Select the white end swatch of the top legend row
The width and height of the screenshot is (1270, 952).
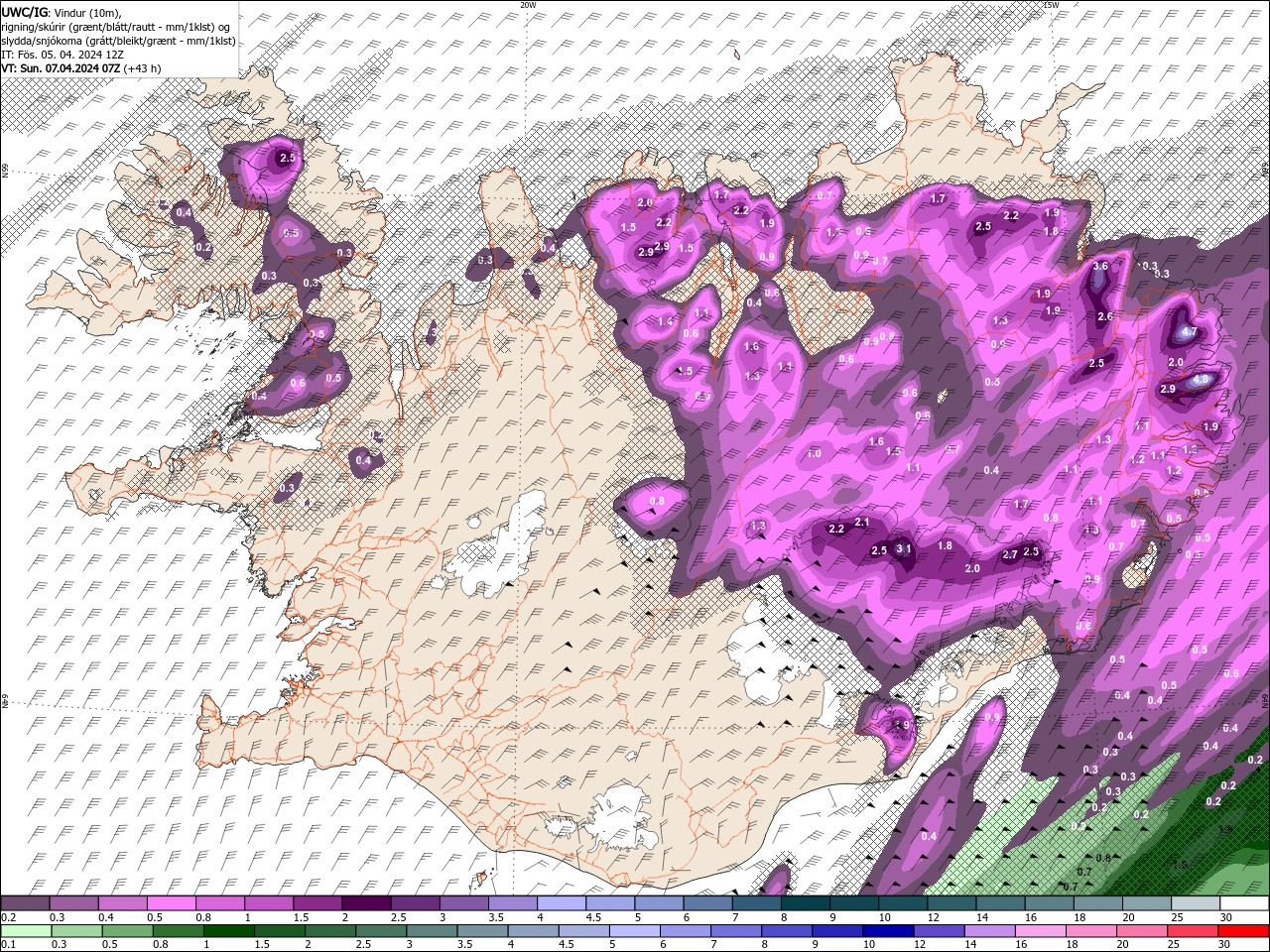(x=1245, y=903)
